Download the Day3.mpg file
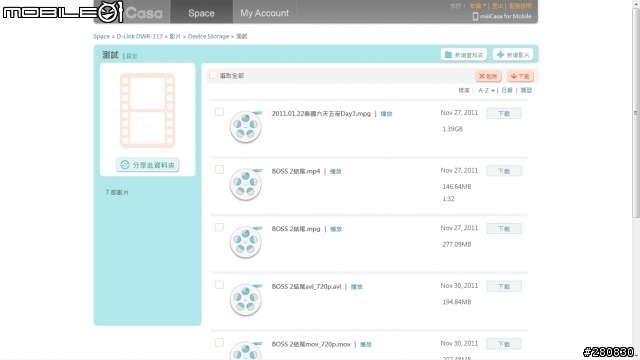This screenshot has width=640, height=360. [504, 113]
